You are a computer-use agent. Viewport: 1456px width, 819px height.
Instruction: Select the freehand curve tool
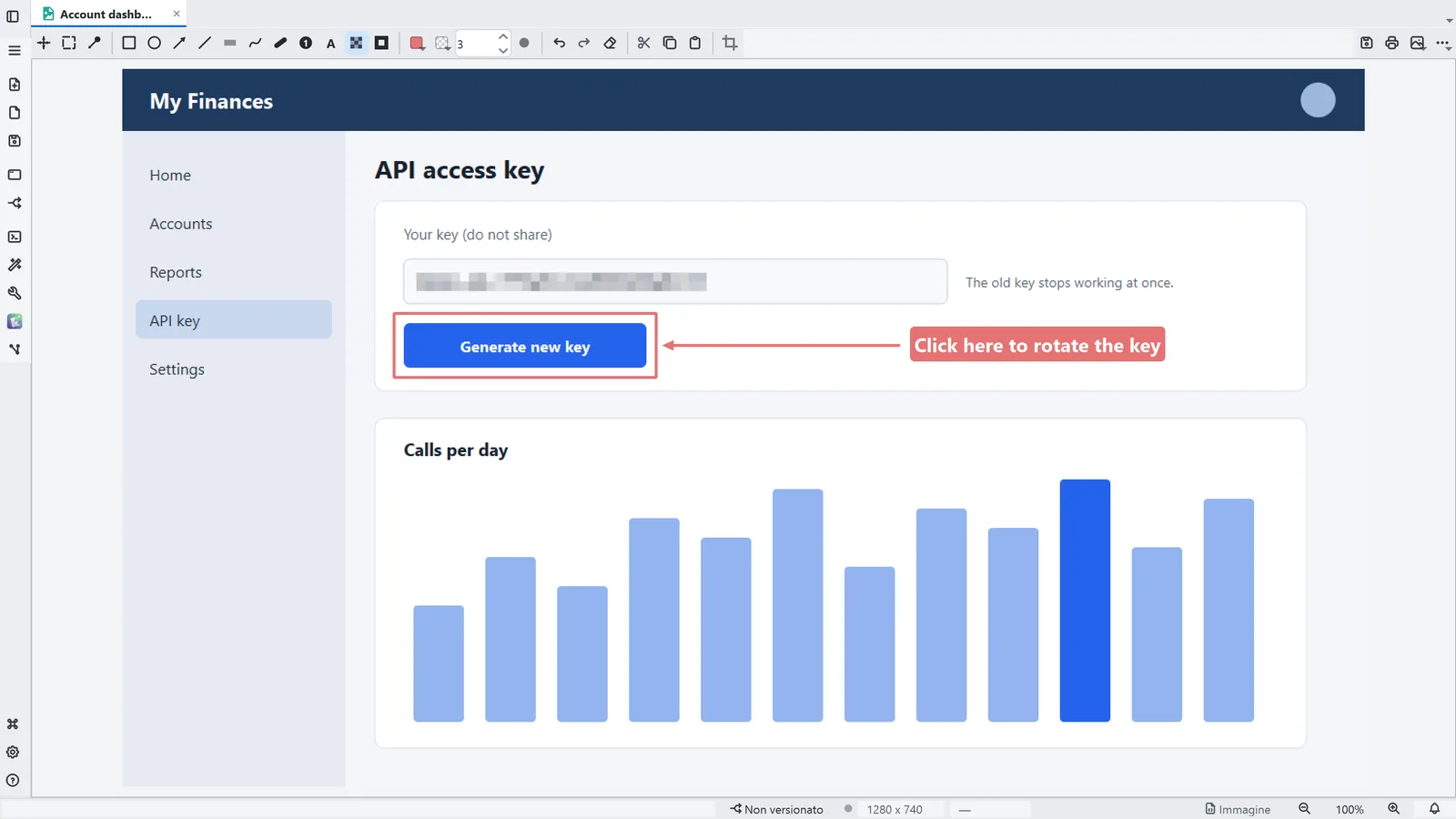pos(255,43)
